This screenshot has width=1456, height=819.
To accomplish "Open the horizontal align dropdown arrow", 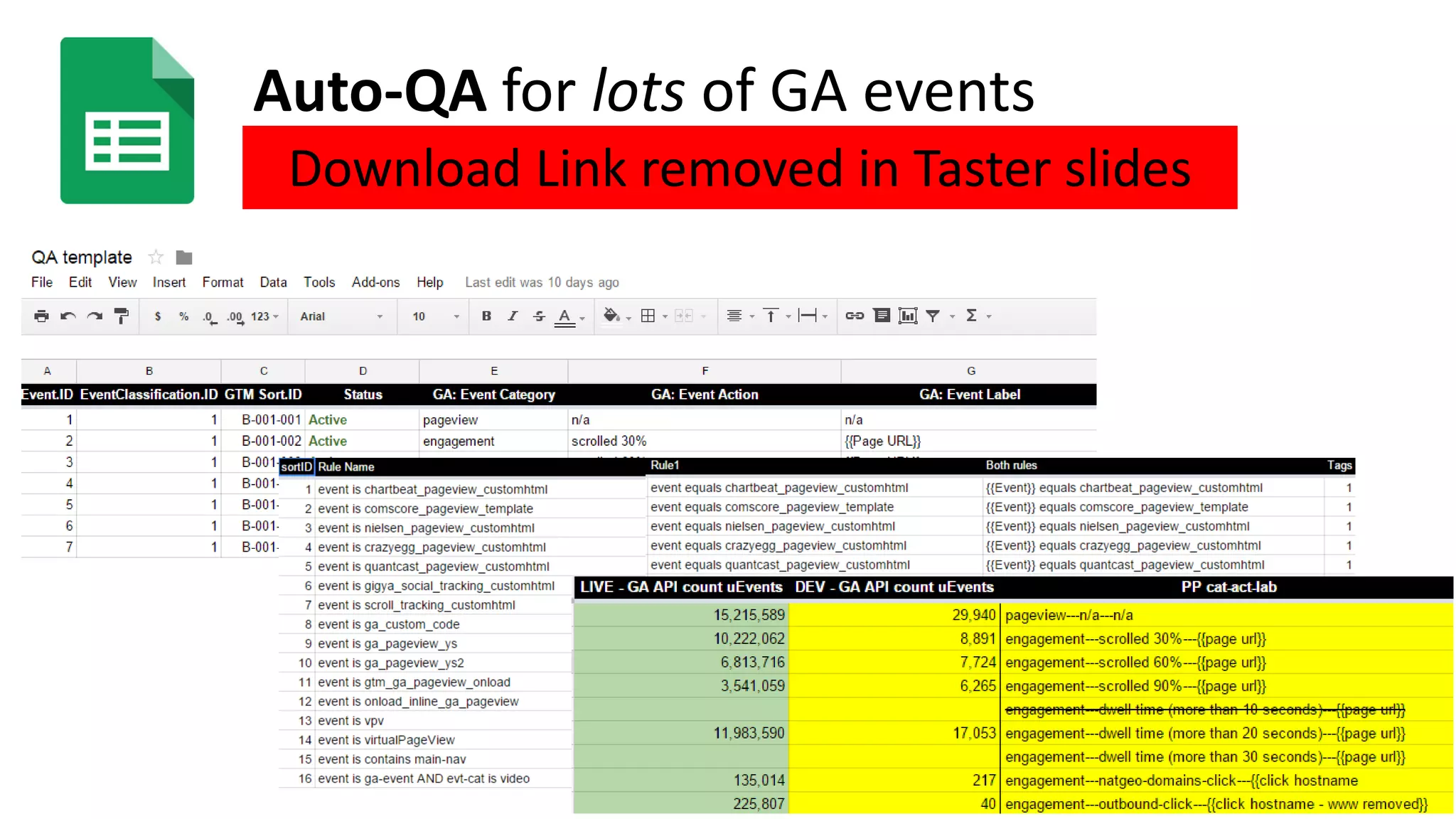I will tap(752, 317).
